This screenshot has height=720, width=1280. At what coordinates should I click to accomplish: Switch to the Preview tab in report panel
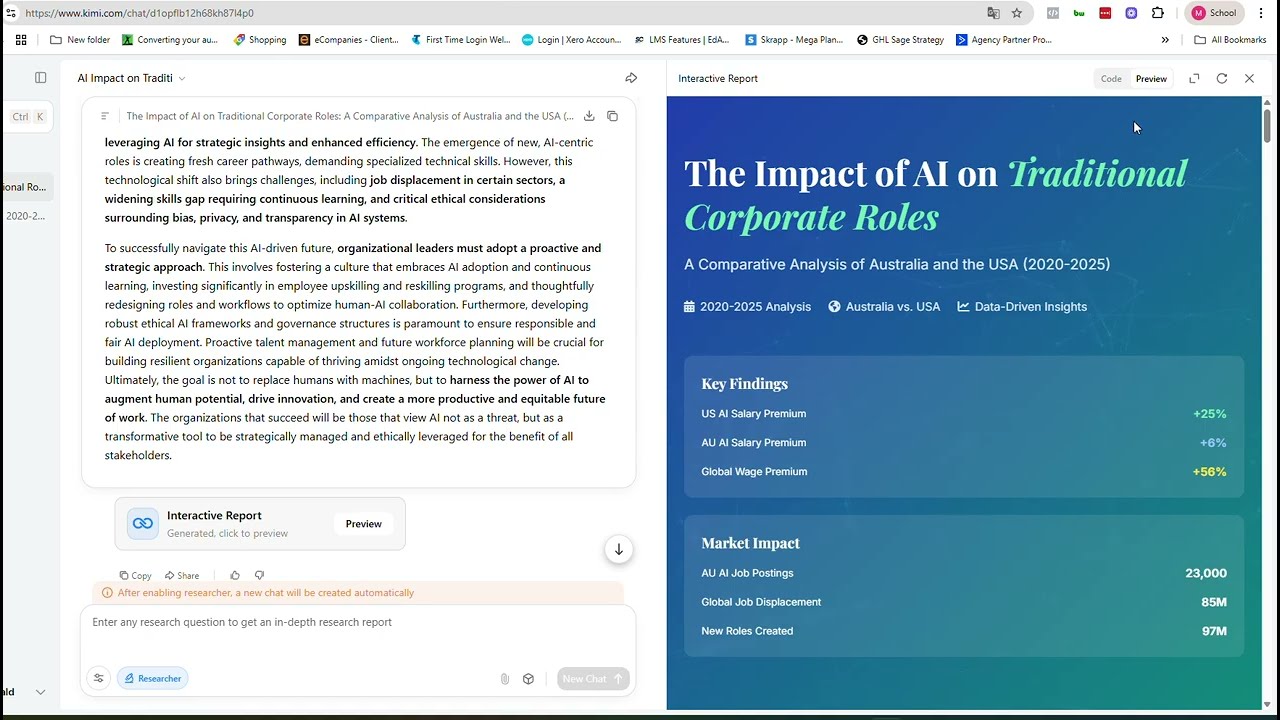pos(1151,78)
